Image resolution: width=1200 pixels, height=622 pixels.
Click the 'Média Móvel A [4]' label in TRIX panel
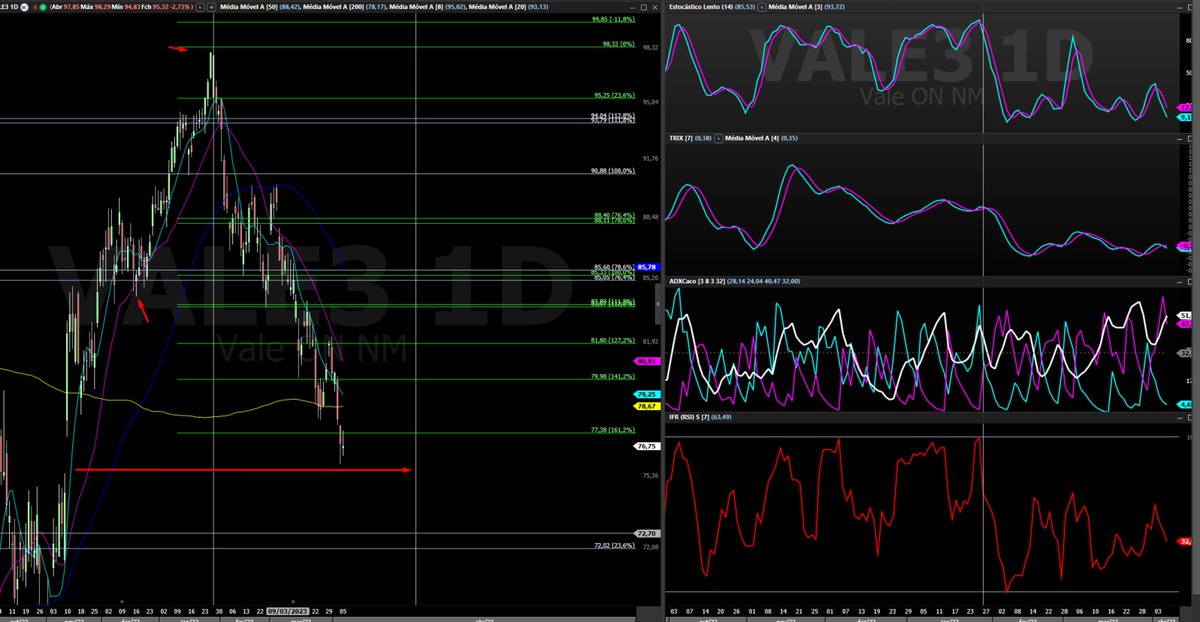(x=752, y=137)
